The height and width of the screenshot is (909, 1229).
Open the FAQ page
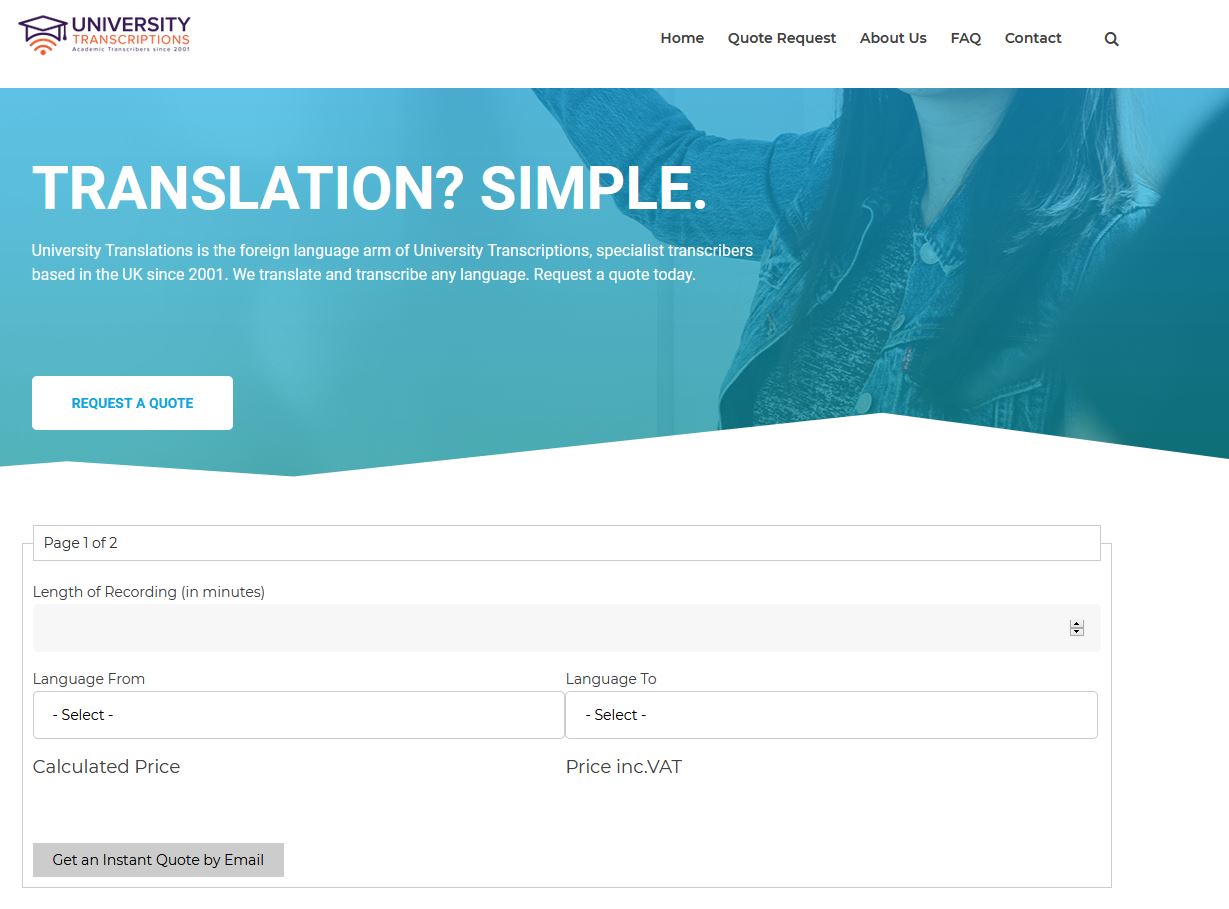965,38
